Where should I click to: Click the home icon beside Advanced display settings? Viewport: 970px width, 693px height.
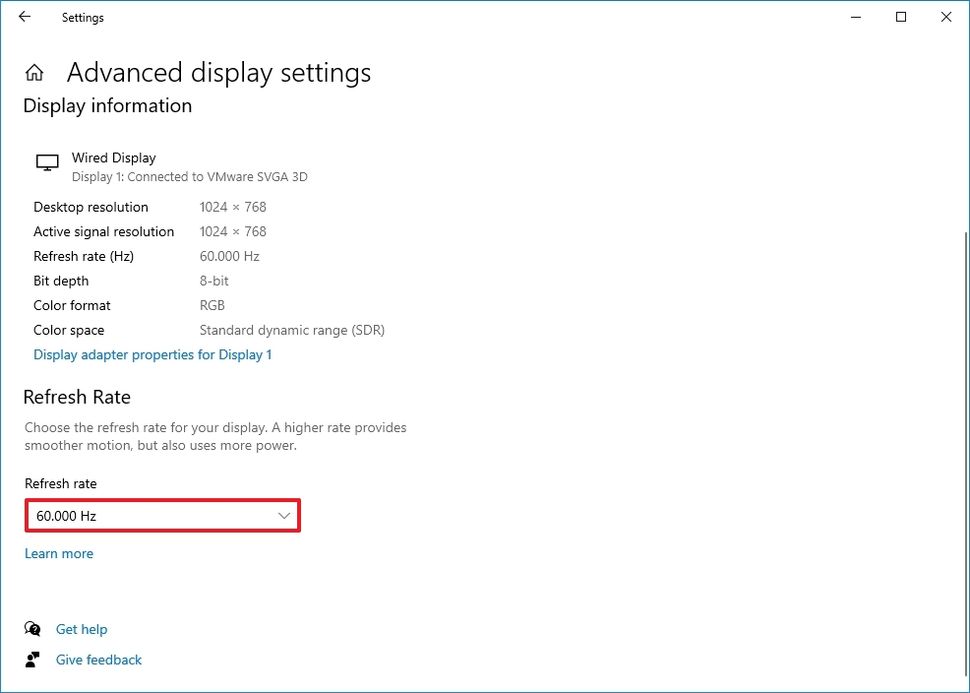point(34,71)
